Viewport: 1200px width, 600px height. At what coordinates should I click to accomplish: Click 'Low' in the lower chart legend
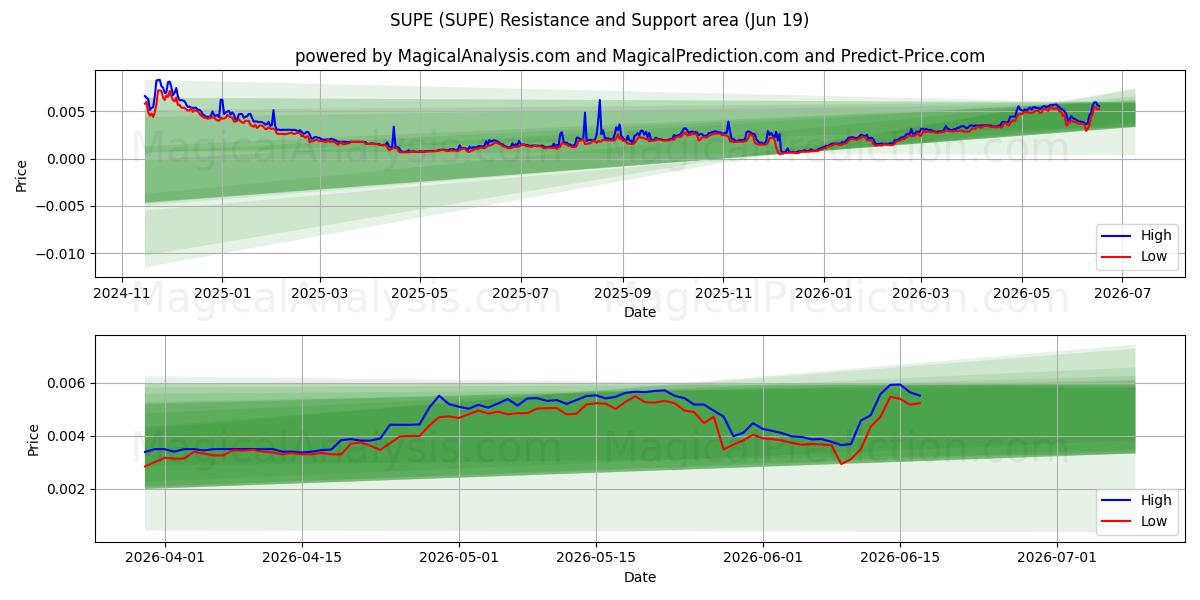tap(1154, 521)
